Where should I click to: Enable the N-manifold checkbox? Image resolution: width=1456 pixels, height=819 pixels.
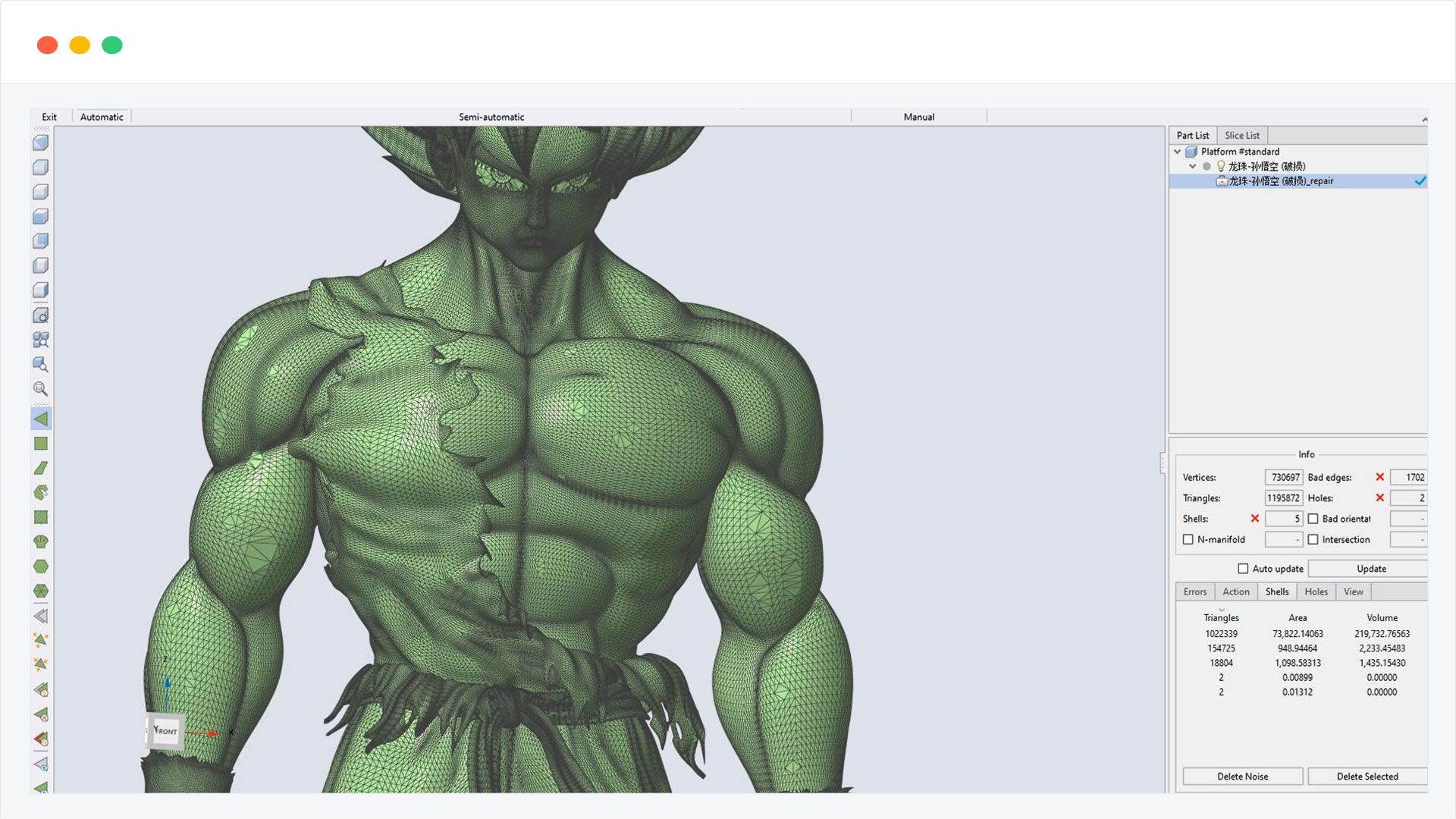1188,539
